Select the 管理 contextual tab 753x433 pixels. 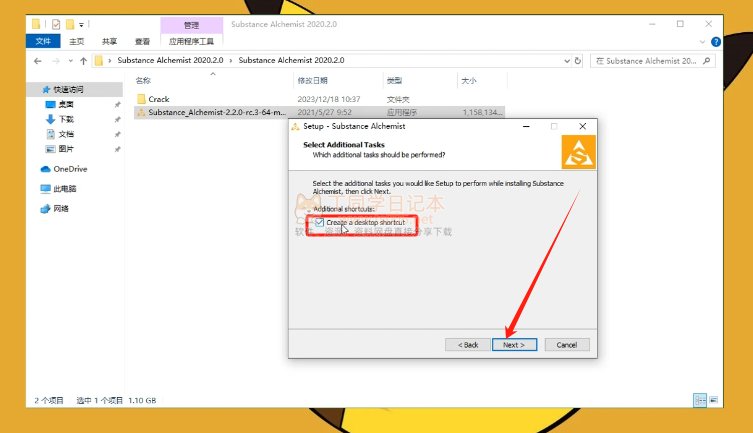(x=191, y=25)
